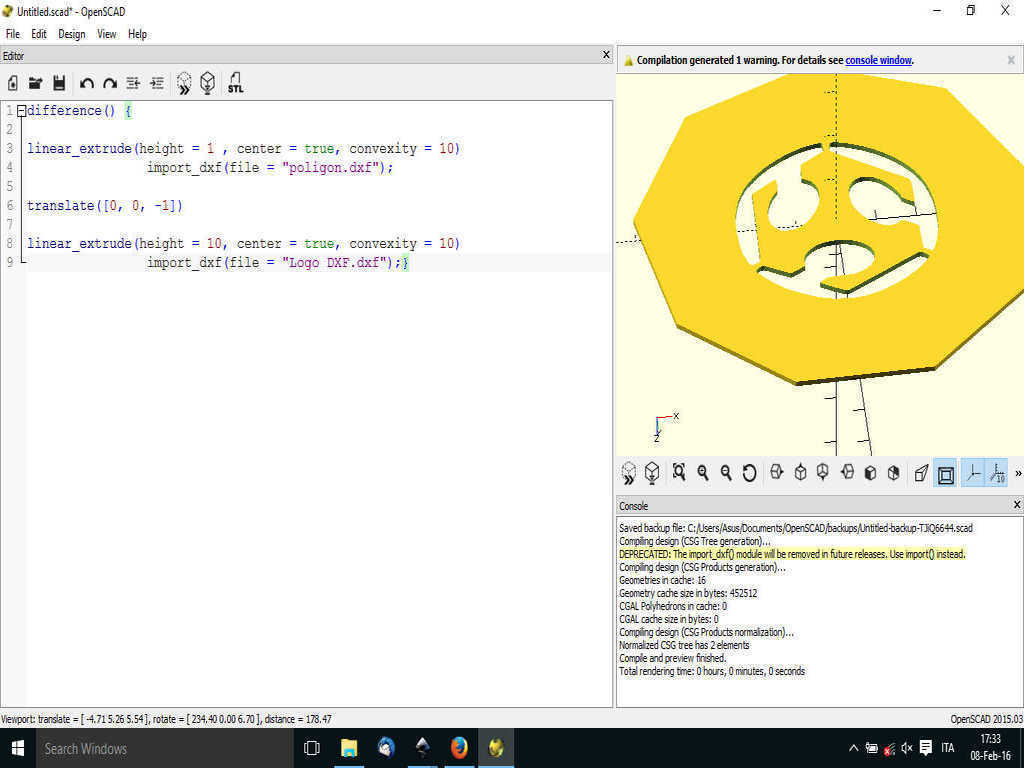Expand hidden viewer toolbar items

point(1017,473)
